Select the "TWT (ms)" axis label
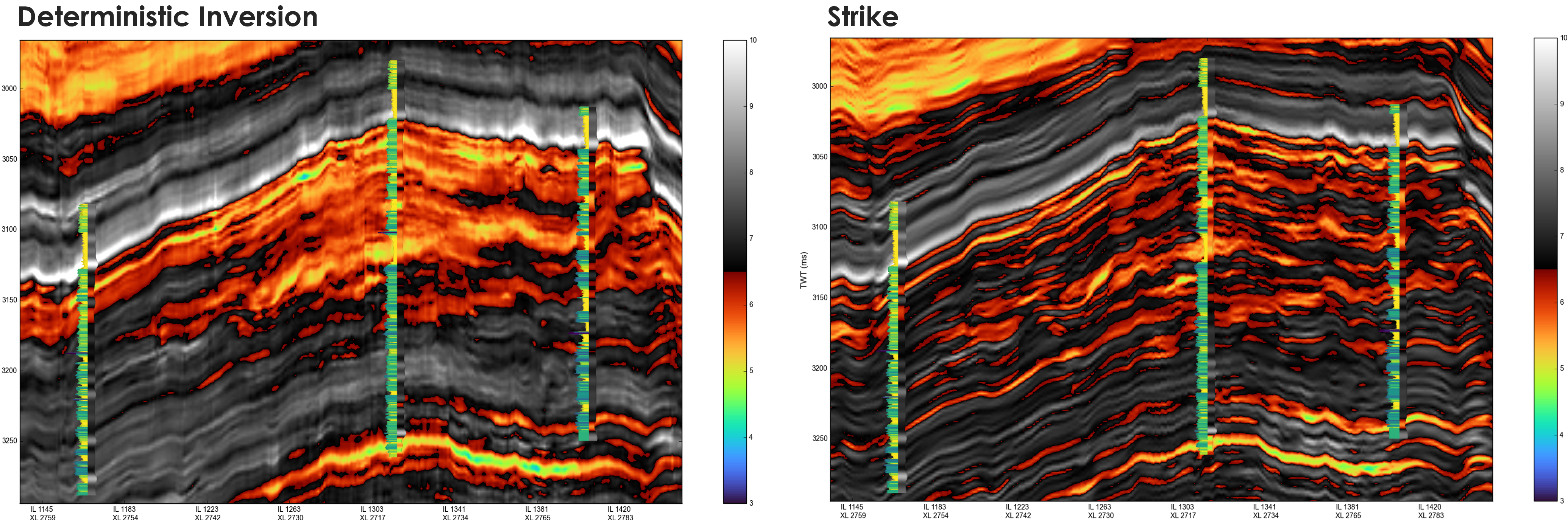Viewport: 1568px width, 520px height. click(x=804, y=270)
